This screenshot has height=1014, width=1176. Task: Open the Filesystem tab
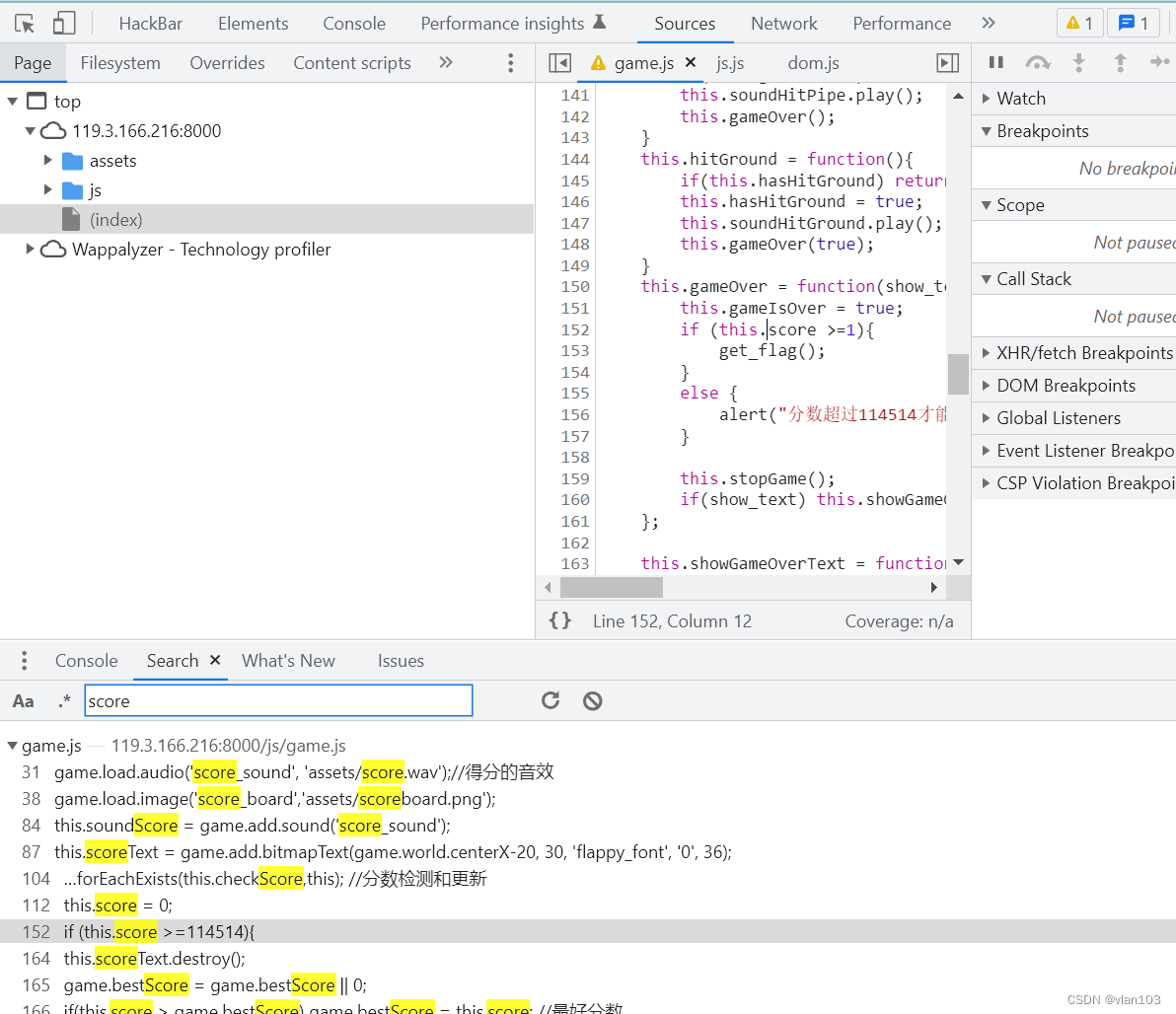click(x=120, y=63)
